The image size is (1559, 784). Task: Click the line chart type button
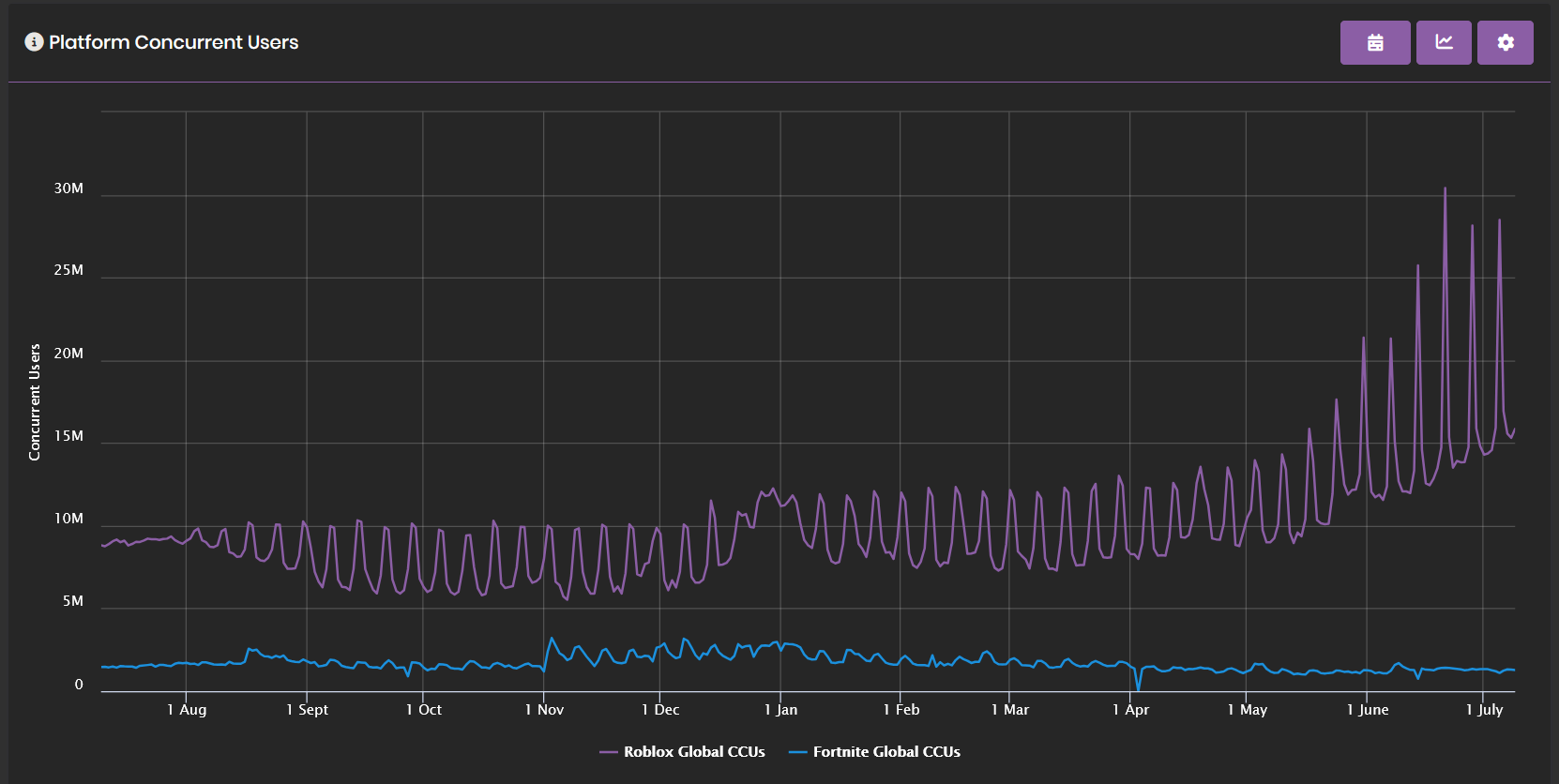[x=1444, y=42]
